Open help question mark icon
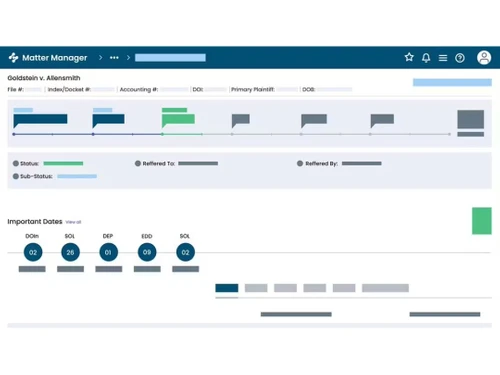The width and height of the screenshot is (500, 375). click(x=460, y=58)
